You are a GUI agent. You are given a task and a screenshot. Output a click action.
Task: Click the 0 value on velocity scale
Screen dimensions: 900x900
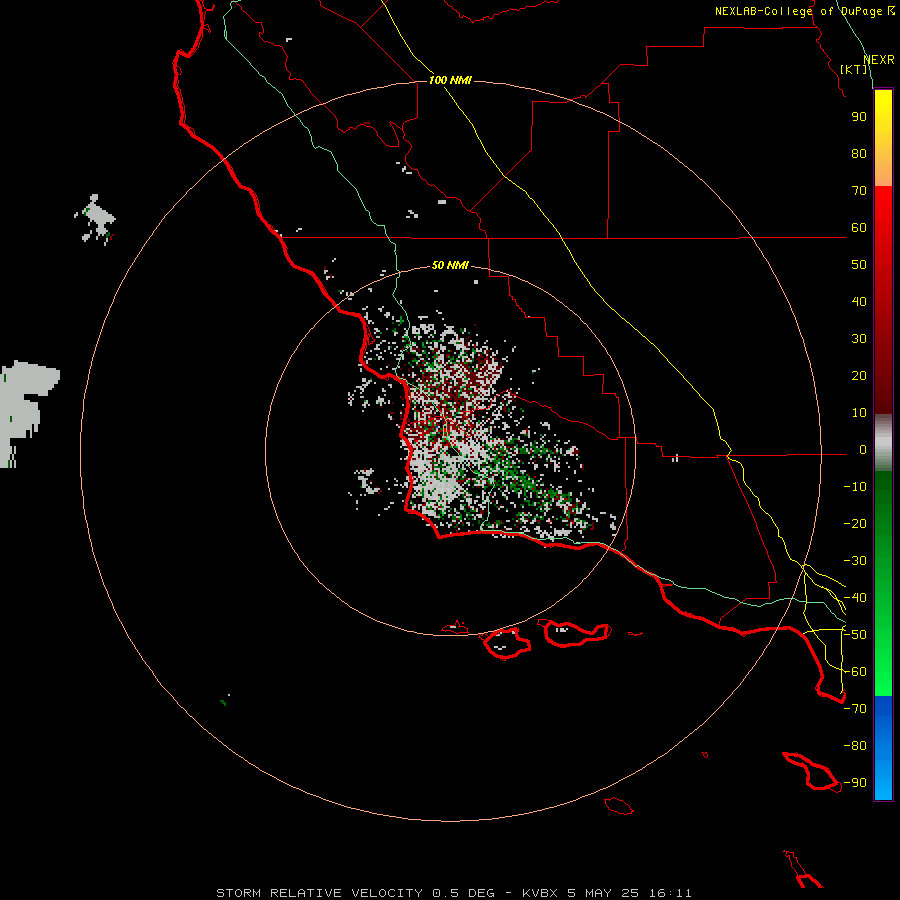tap(863, 449)
